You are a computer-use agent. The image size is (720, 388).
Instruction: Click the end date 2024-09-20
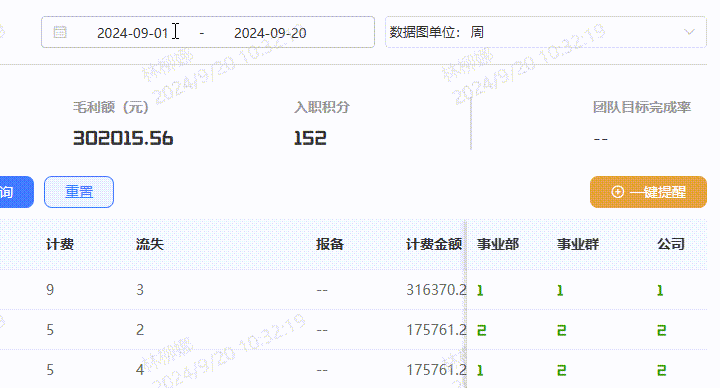(270, 33)
